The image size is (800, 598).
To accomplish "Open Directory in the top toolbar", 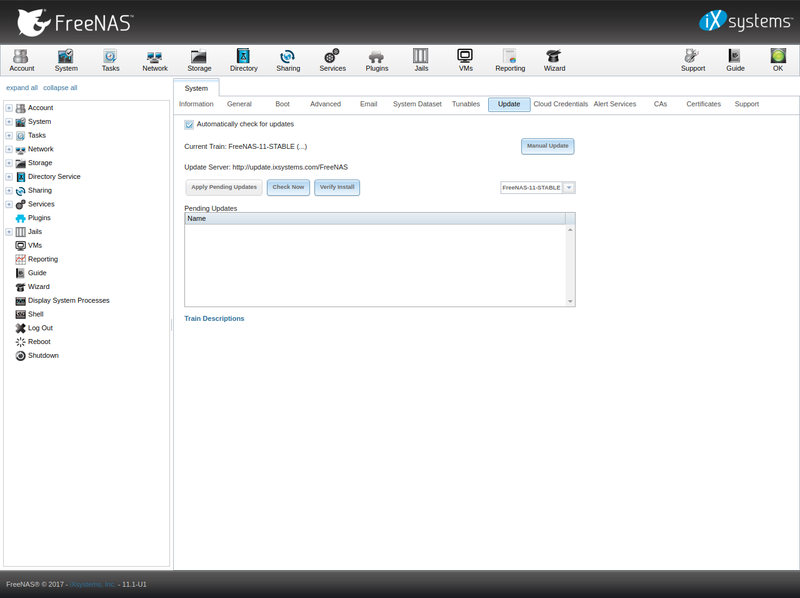I will point(243,60).
